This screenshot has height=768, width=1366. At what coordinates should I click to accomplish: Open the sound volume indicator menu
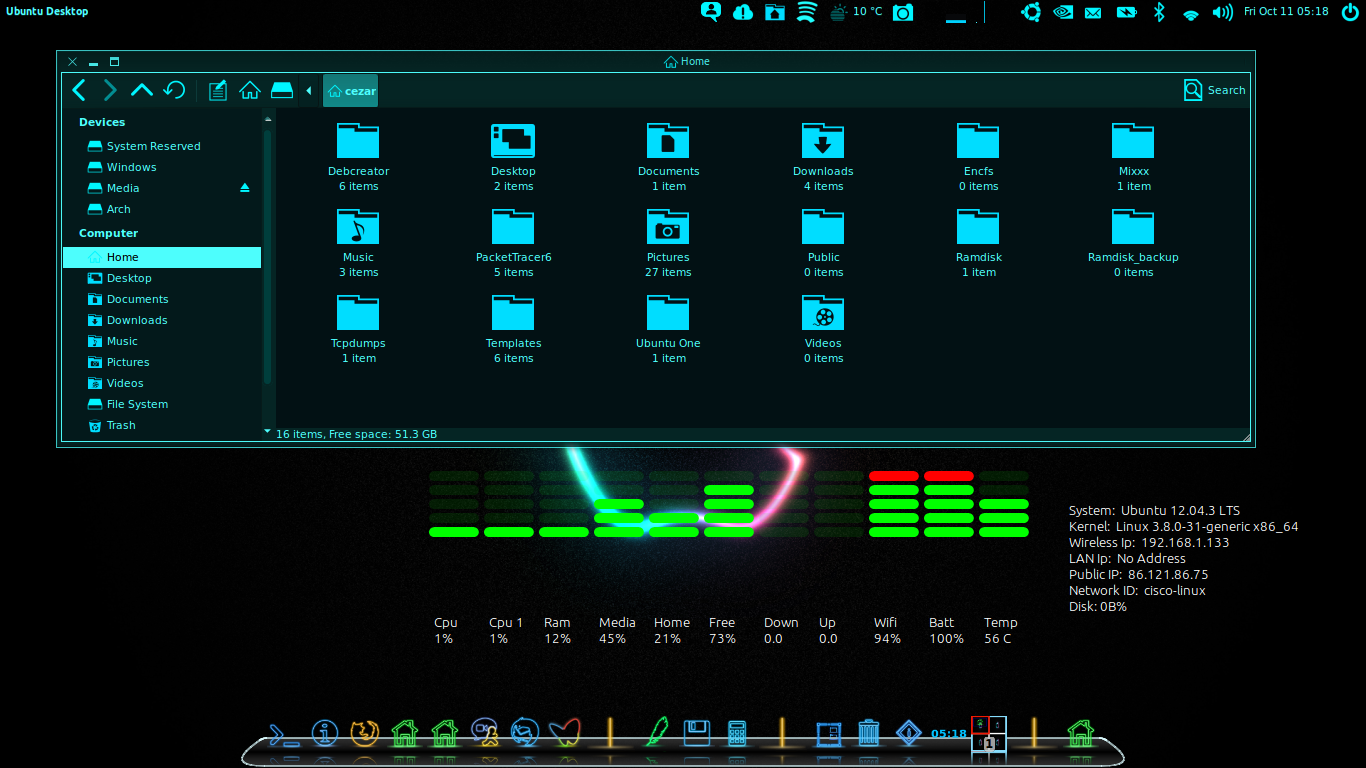coord(1222,12)
